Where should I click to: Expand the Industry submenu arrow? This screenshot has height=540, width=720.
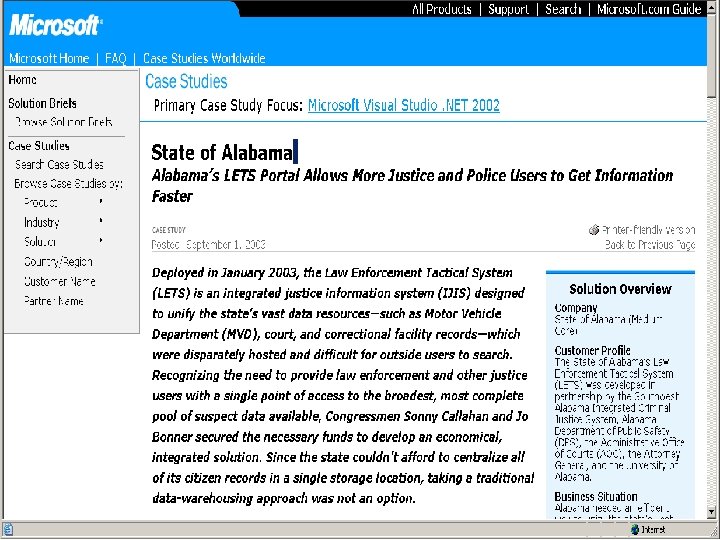(x=101, y=221)
